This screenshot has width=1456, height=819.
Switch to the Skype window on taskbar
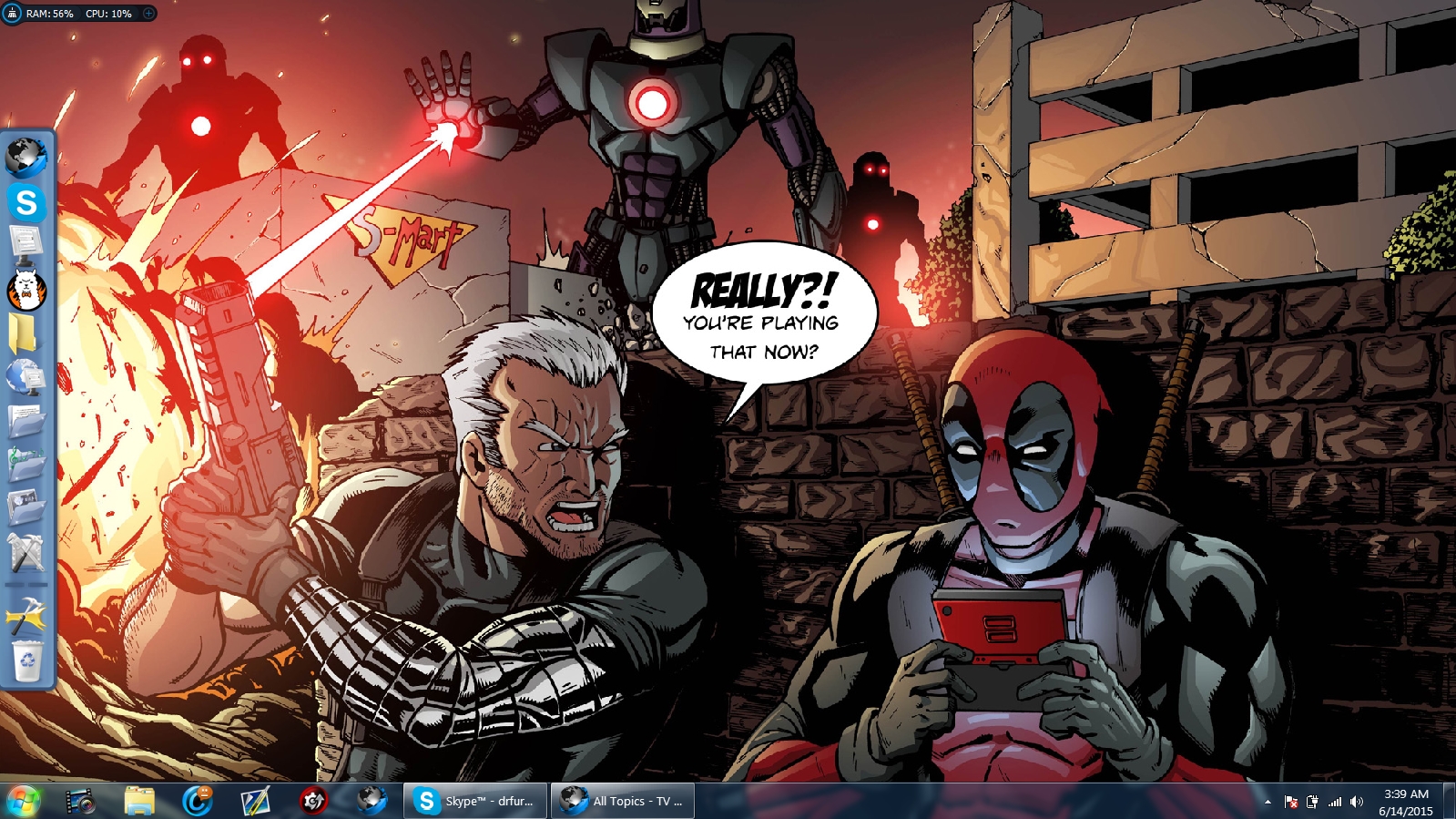(475, 801)
